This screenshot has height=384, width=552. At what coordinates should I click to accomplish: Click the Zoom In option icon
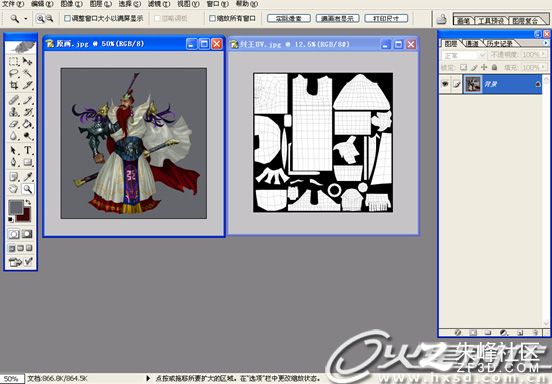(x=40, y=18)
